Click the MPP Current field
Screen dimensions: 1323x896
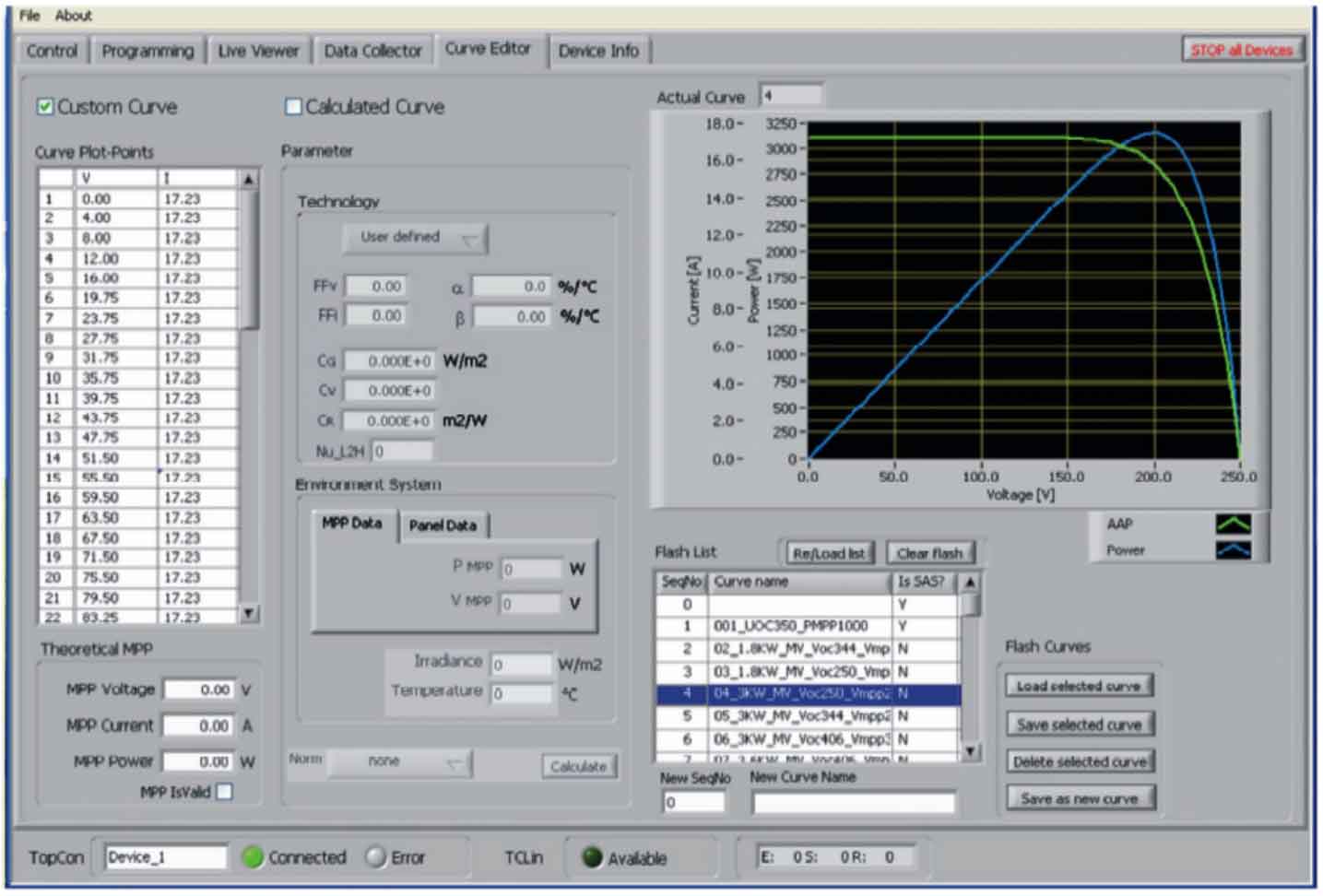[198, 725]
